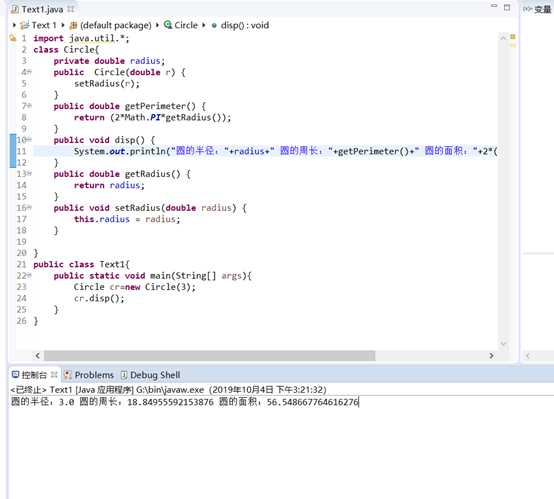Collapse the disp method fold at line 10

pyautogui.click(x=30, y=140)
